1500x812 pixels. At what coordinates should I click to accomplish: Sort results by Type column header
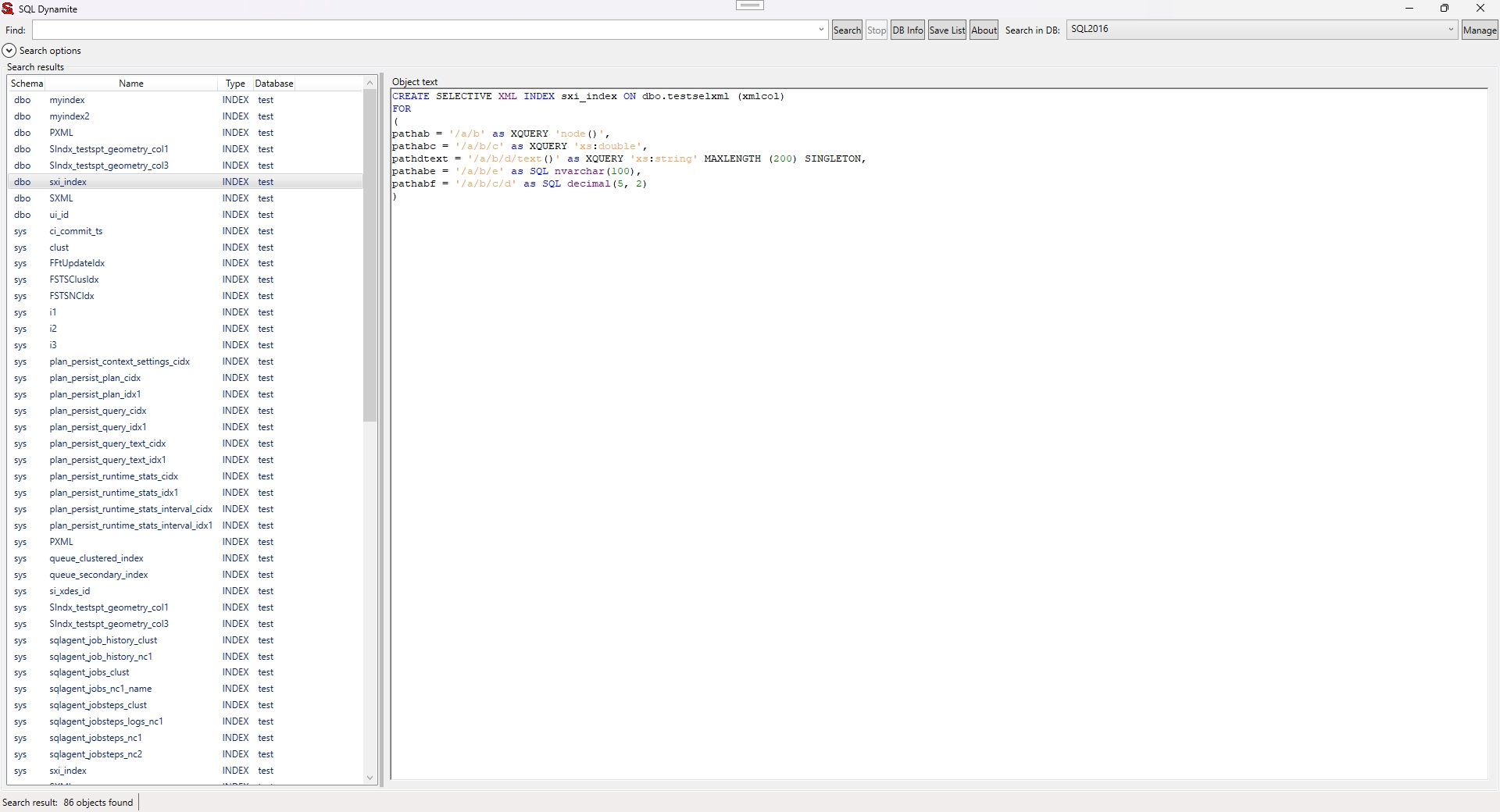(235, 84)
